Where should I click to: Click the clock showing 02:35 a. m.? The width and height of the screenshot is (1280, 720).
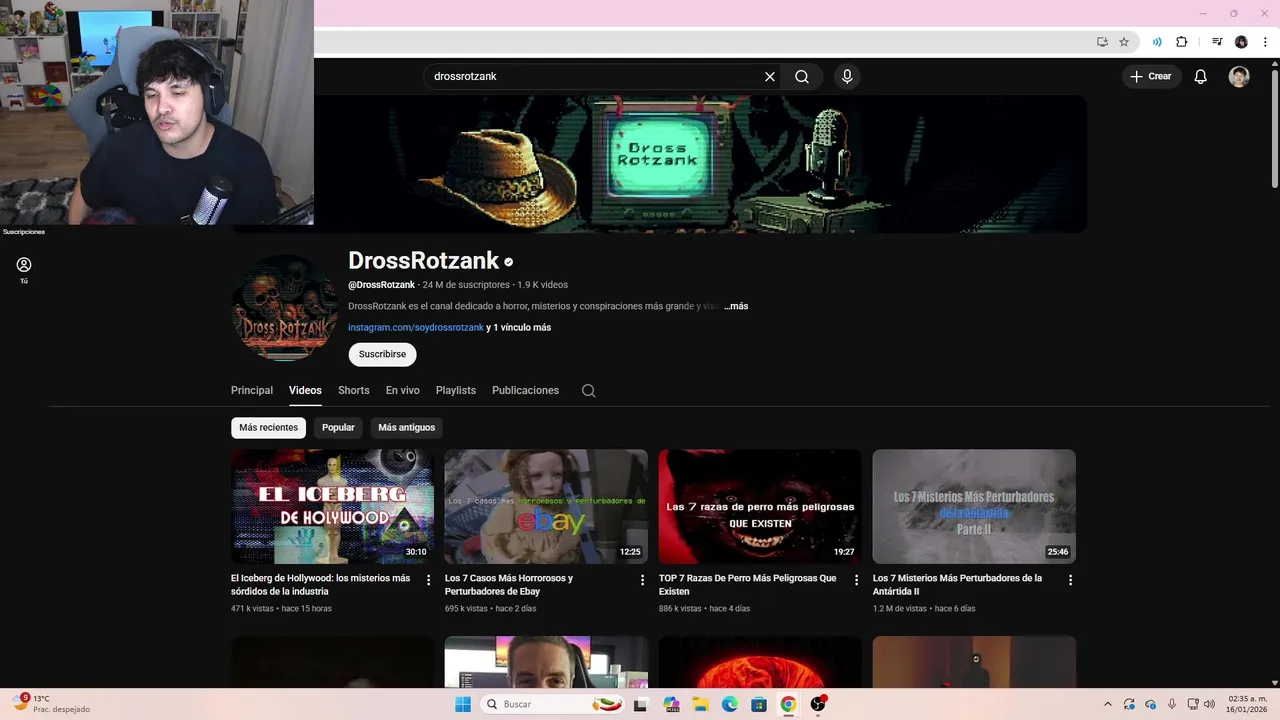(x=1247, y=704)
